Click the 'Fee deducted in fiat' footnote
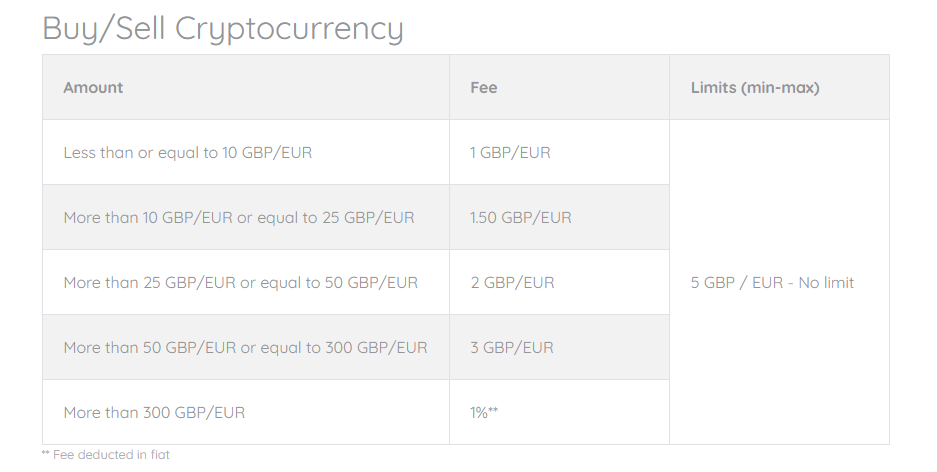The width and height of the screenshot is (937, 472). click(111, 455)
